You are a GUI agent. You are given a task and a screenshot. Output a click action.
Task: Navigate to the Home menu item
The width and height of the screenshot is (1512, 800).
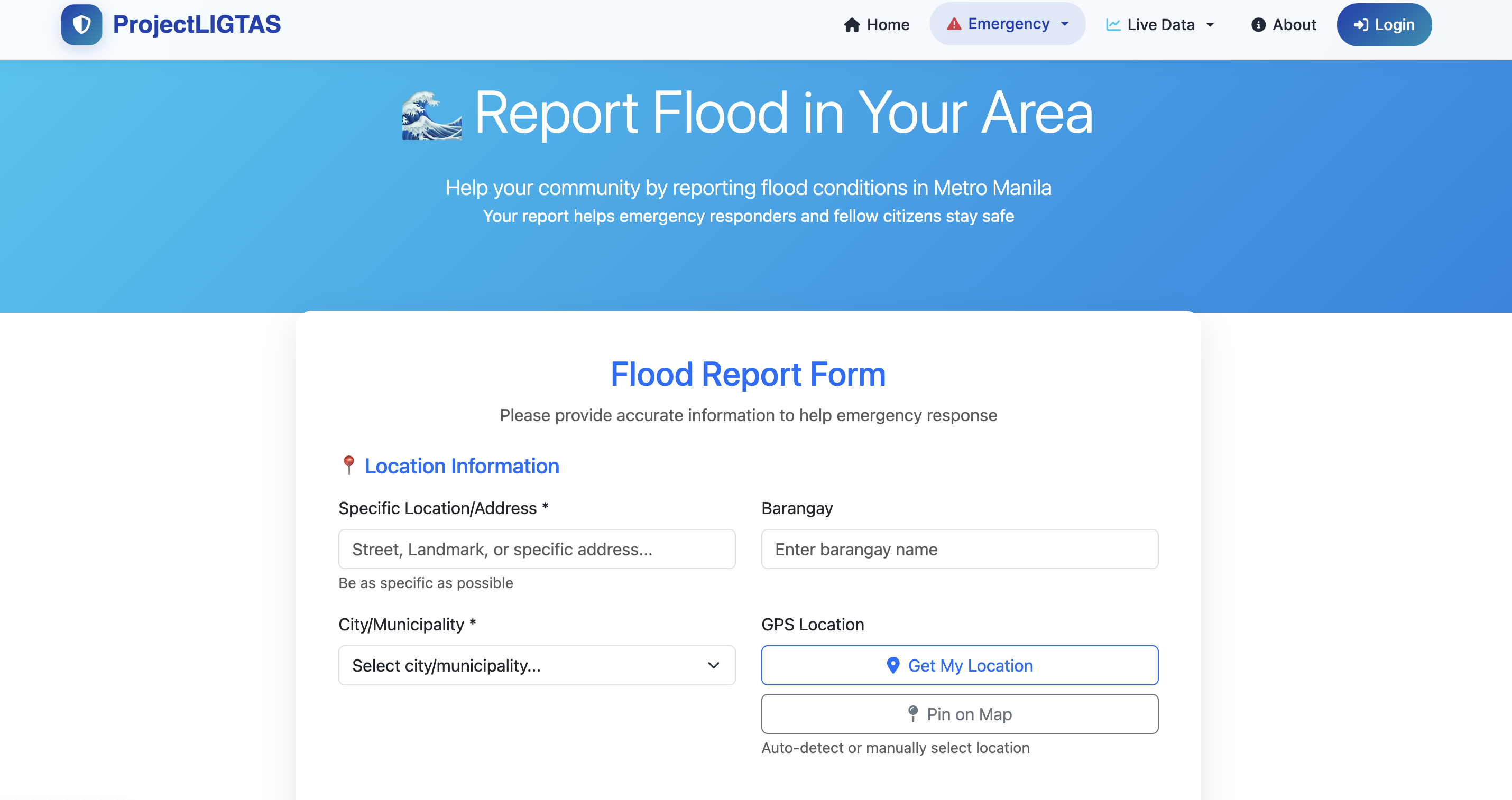click(877, 25)
